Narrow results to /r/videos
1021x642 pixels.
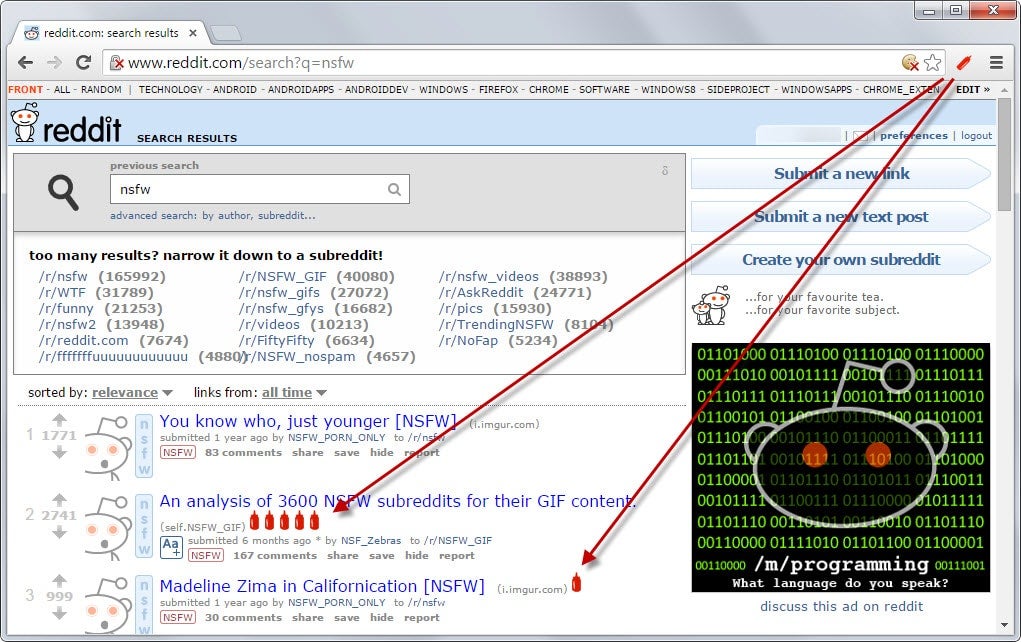pos(269,325)
